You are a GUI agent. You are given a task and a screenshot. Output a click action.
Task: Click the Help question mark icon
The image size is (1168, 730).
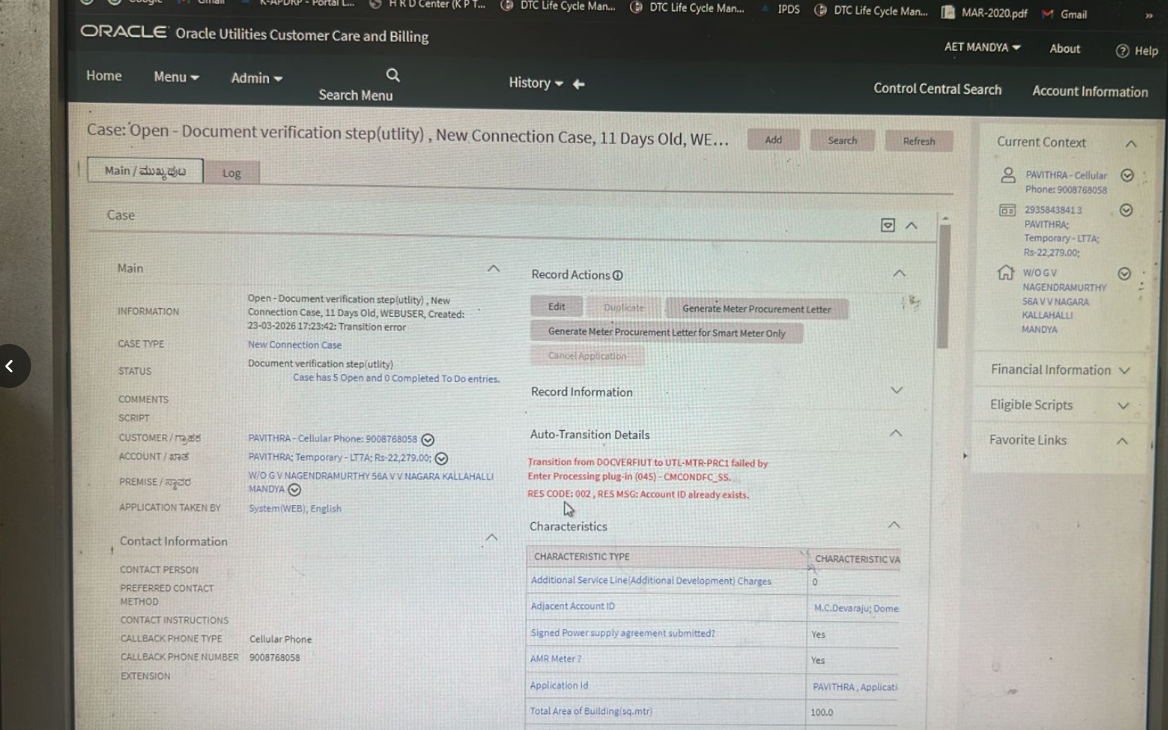(x=1122, y=51)
